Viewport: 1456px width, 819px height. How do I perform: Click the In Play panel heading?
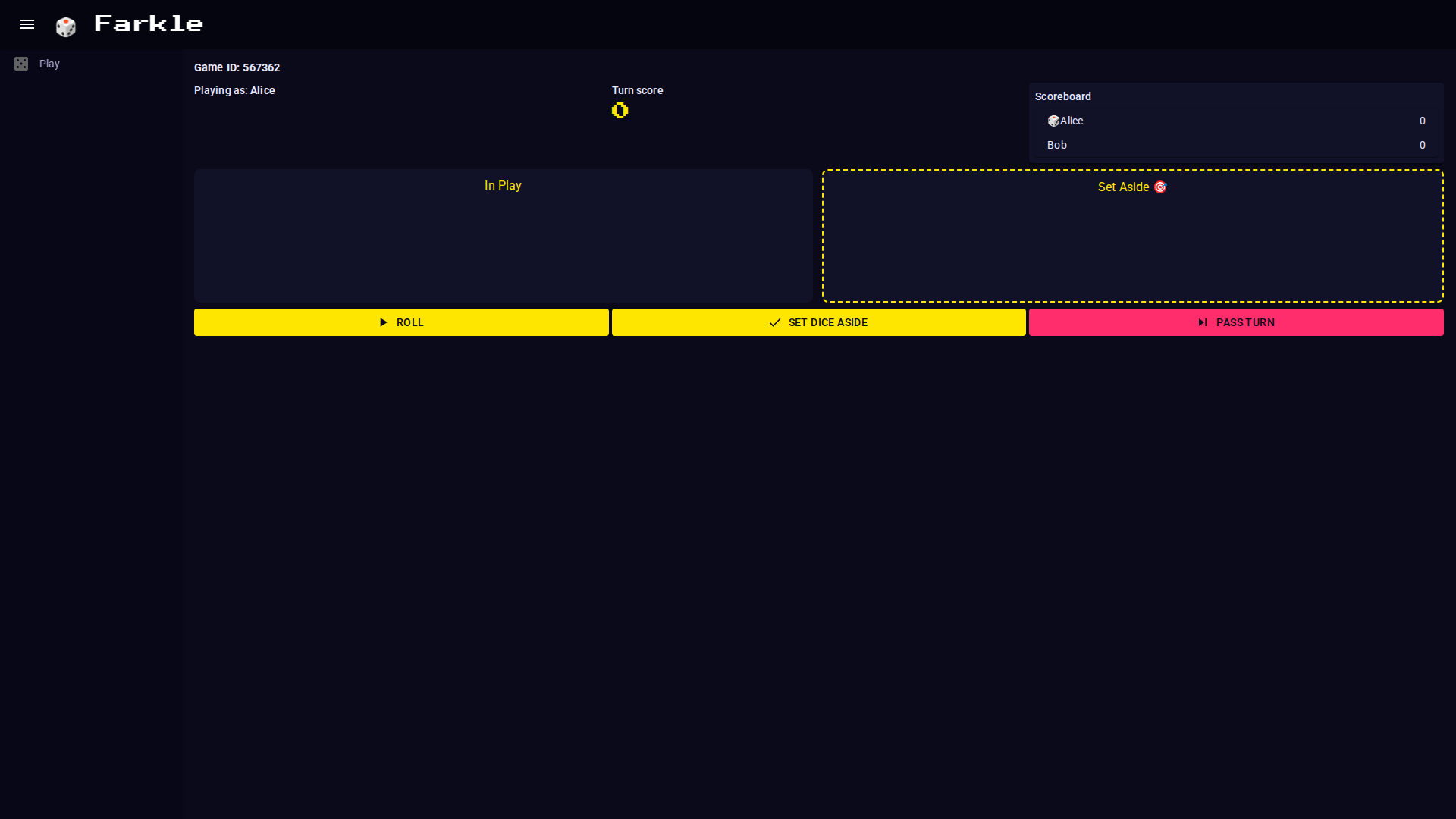503,186
